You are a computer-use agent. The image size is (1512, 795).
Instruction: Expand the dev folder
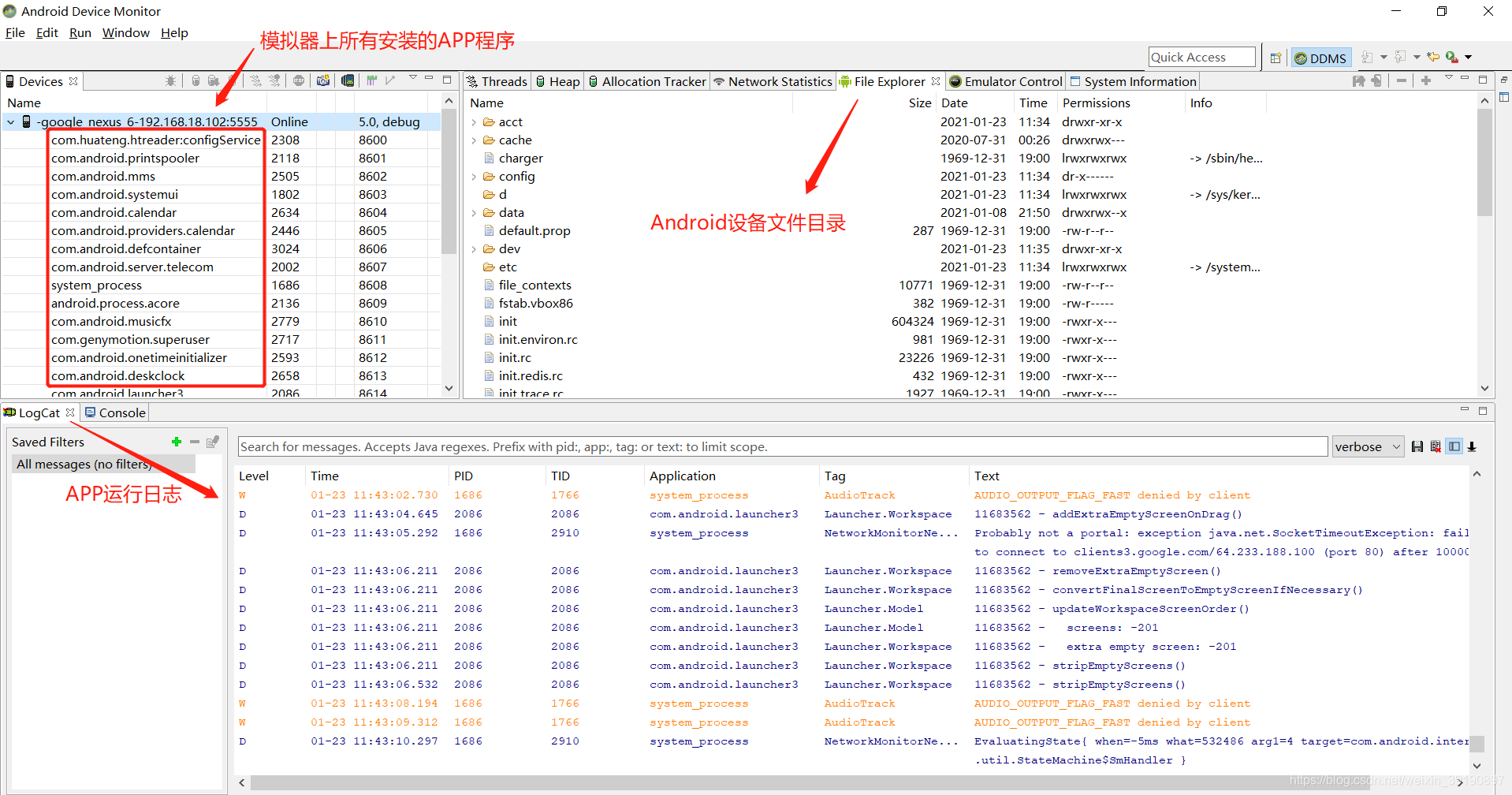[474, 249]
